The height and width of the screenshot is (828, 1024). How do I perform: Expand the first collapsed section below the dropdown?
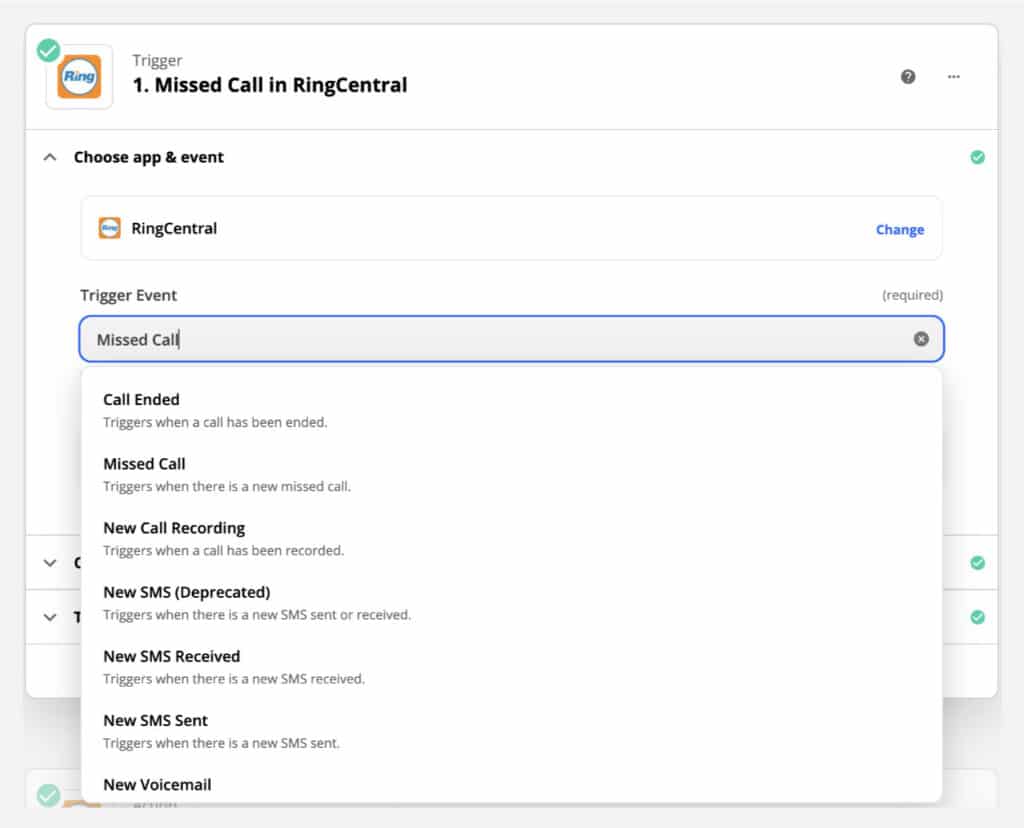(49, 563)
